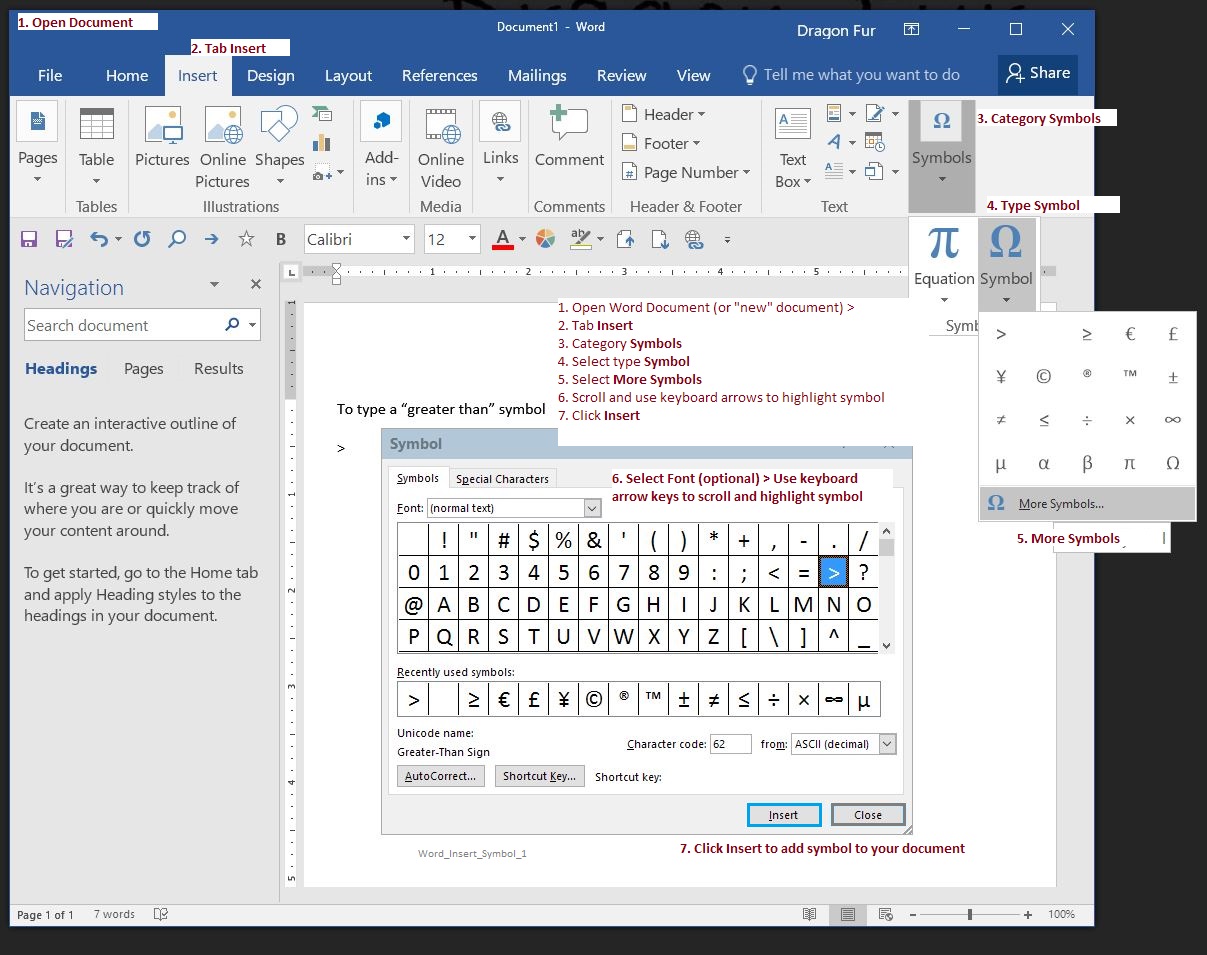Viewport: 1207px width, 955px height.
Task: Click the Close button in Symbol dialog
Action: [x=868, y=815]
